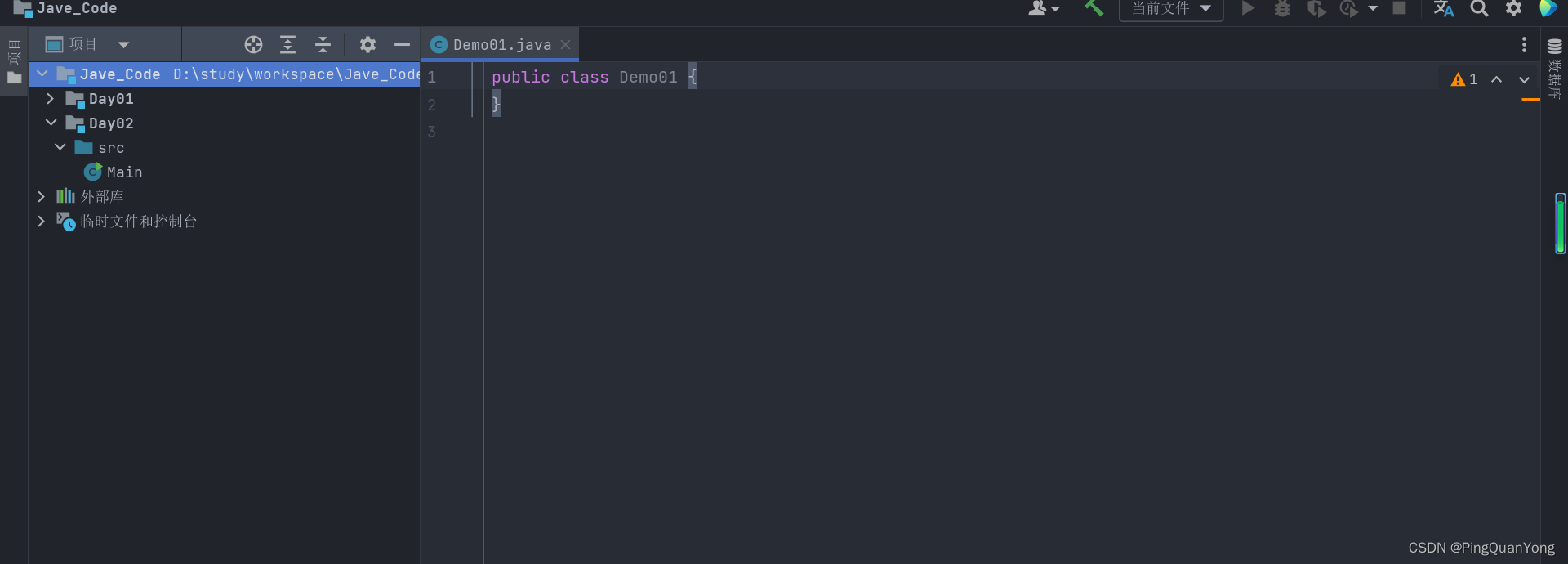Select the src folder row
Screen dimensions: 1568x564
[225, 148]
